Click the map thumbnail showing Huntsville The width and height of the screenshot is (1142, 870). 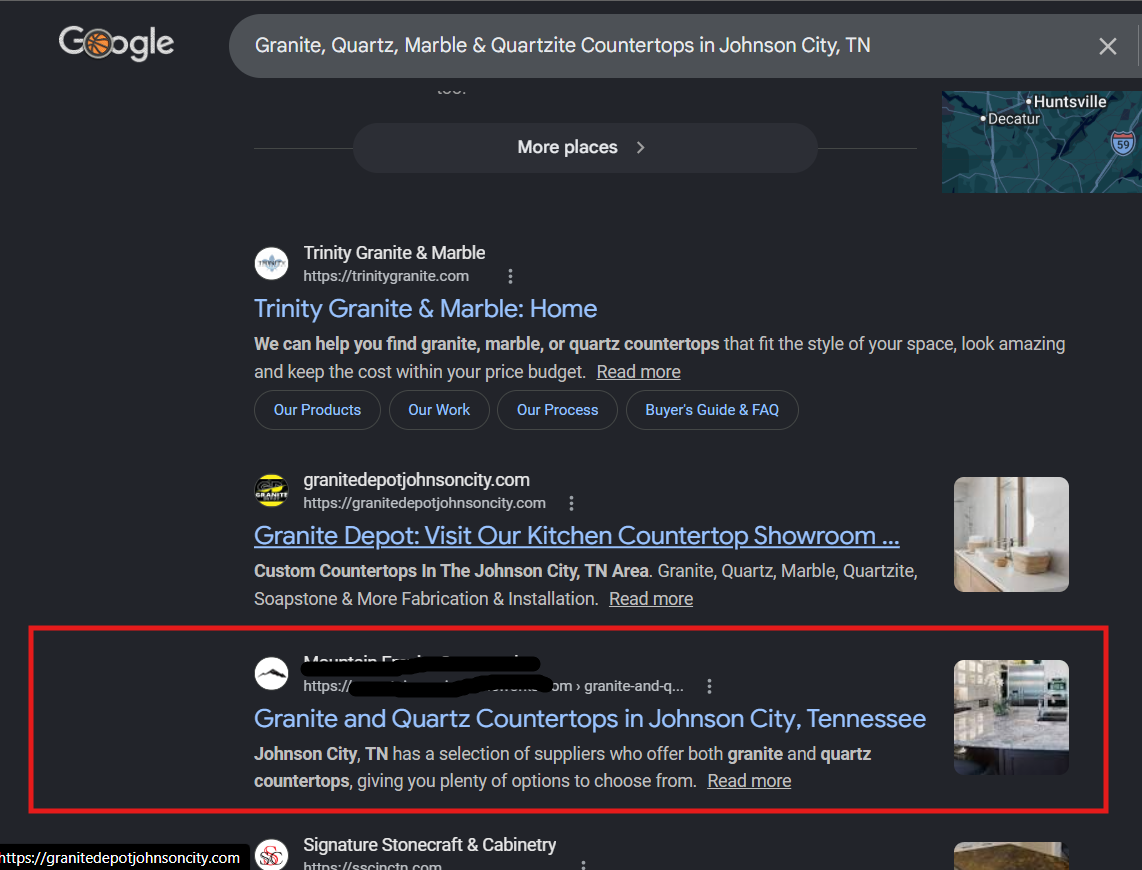(x=1041, y=142)
